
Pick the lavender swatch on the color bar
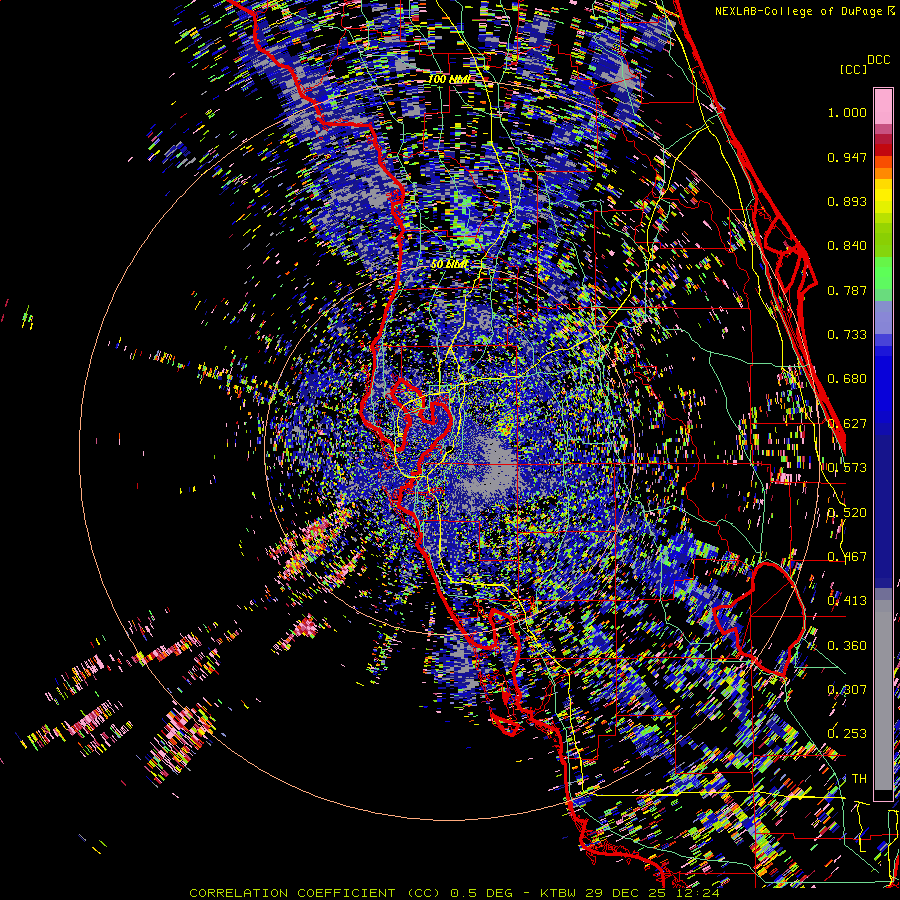coord(883,317)
